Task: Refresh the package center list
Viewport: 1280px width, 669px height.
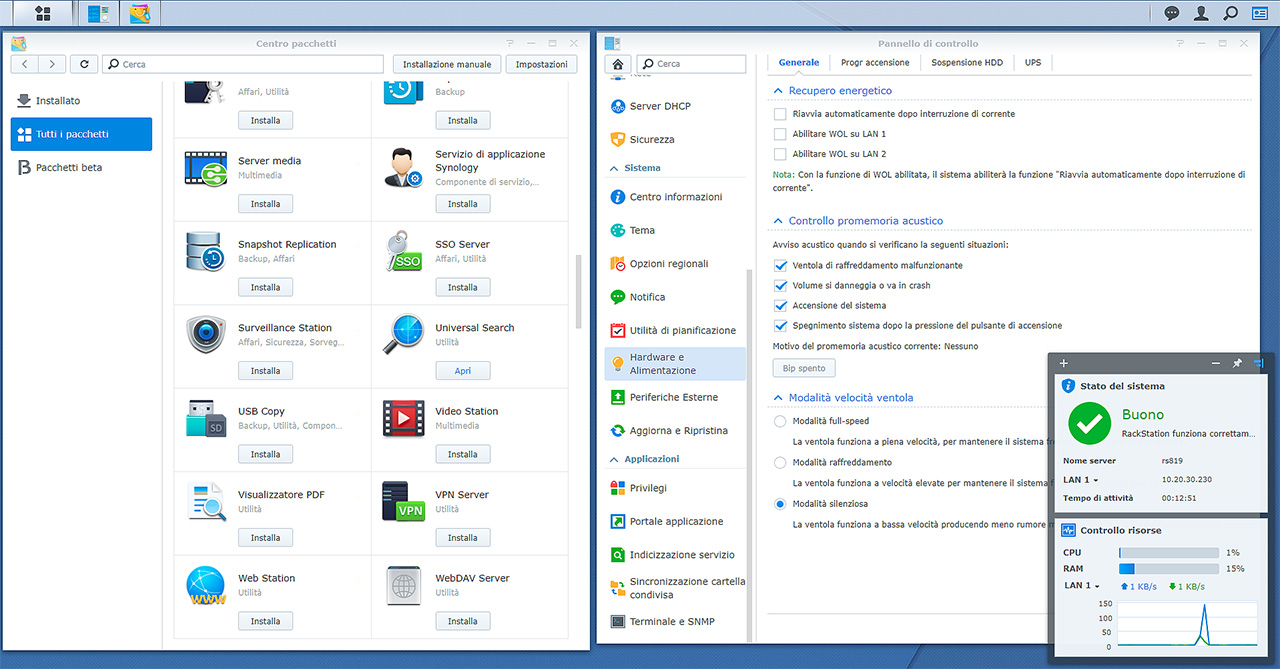Action: click(84, 64)
